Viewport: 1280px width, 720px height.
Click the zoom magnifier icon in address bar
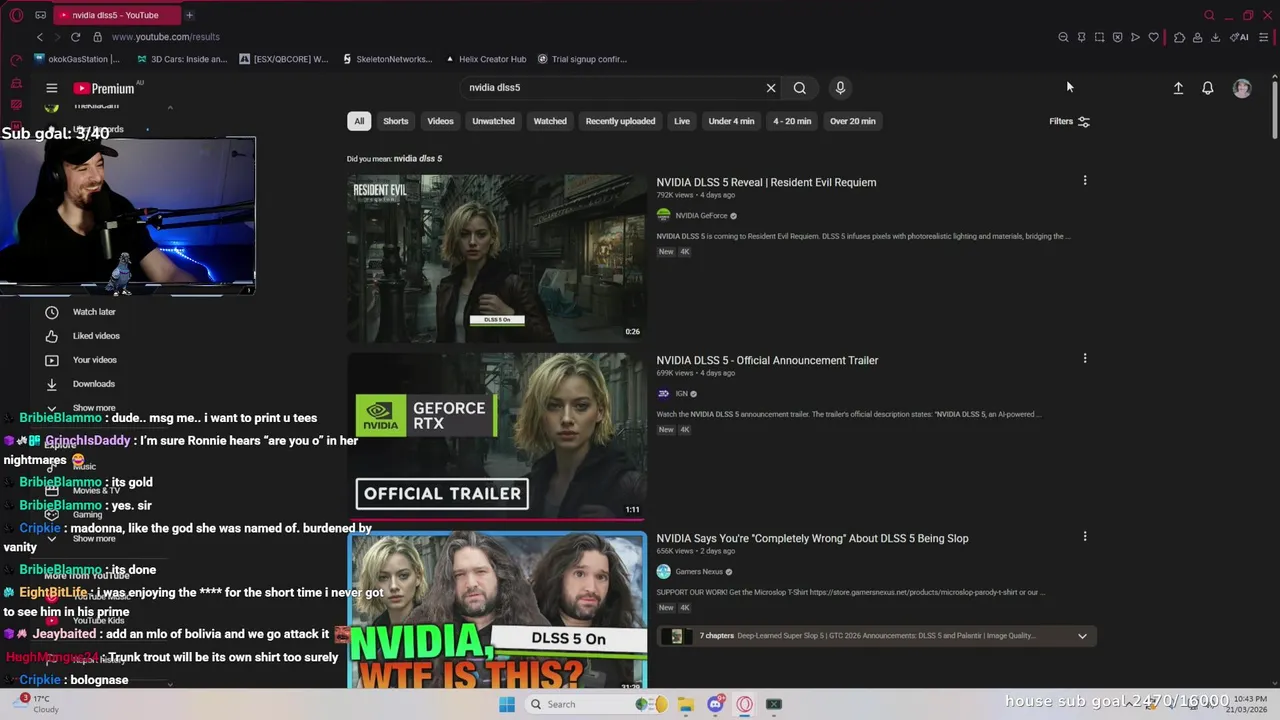tap(1063, 37)
